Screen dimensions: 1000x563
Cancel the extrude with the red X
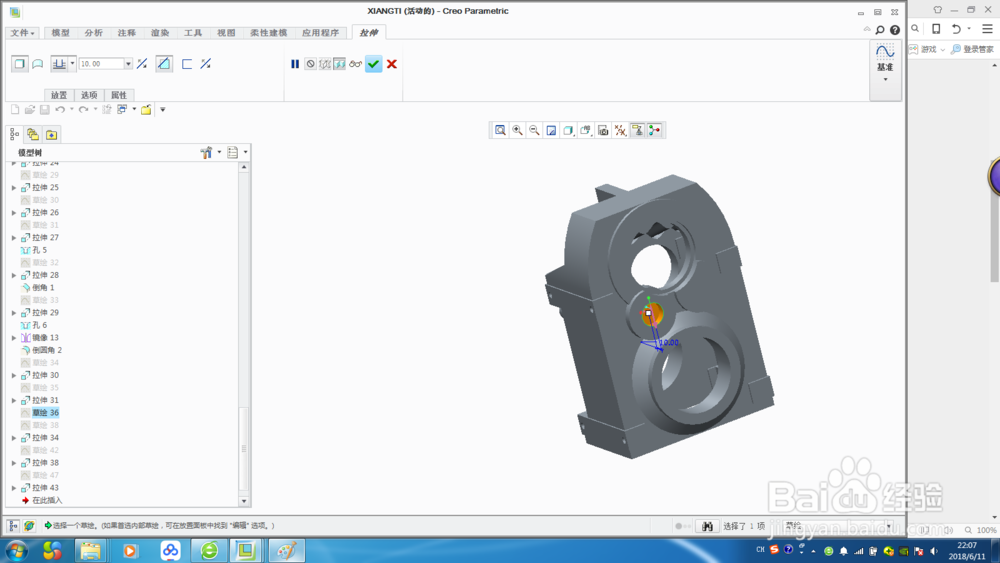392,64
